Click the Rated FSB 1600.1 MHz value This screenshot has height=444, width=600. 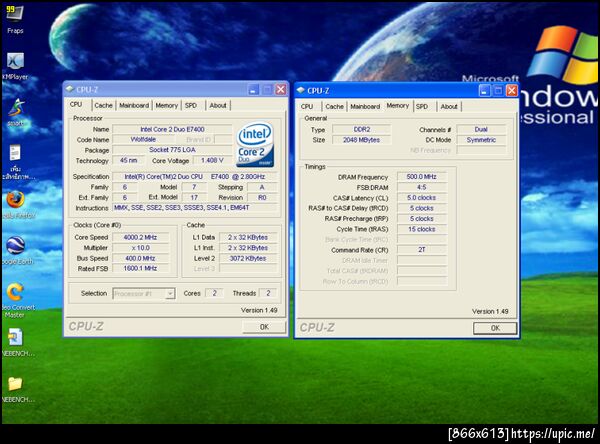[x=140, y=269]
